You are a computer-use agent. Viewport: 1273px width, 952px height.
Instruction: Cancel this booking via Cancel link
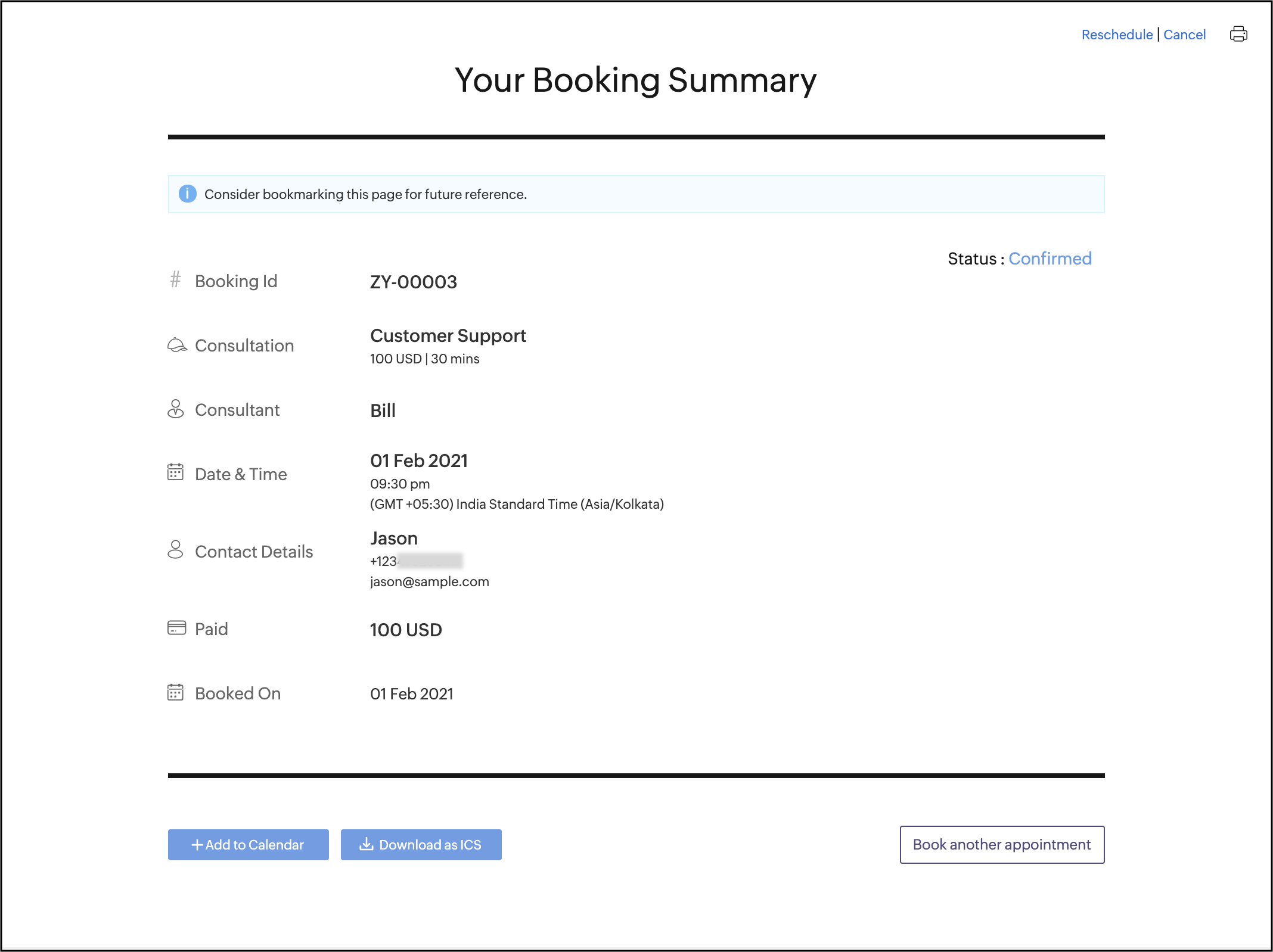[x=1184, y=35]
